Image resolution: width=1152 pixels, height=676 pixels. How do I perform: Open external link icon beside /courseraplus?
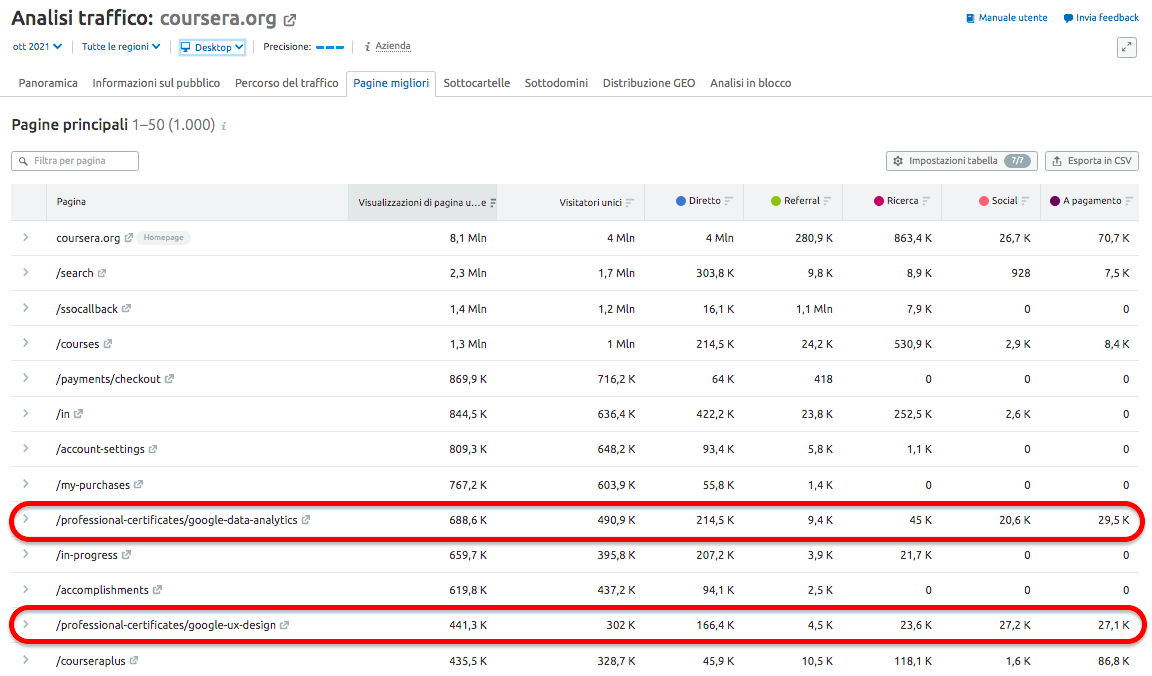[134, 661]
